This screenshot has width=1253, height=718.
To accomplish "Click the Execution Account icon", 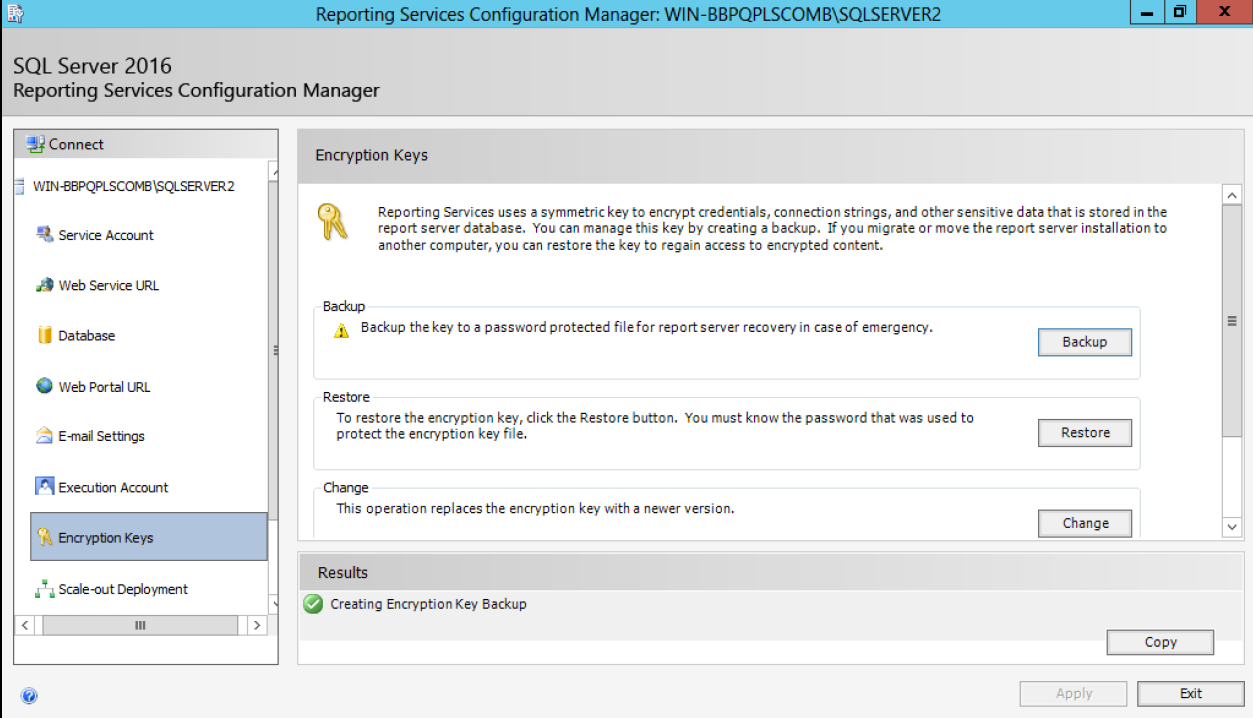I will coord(44,487).
